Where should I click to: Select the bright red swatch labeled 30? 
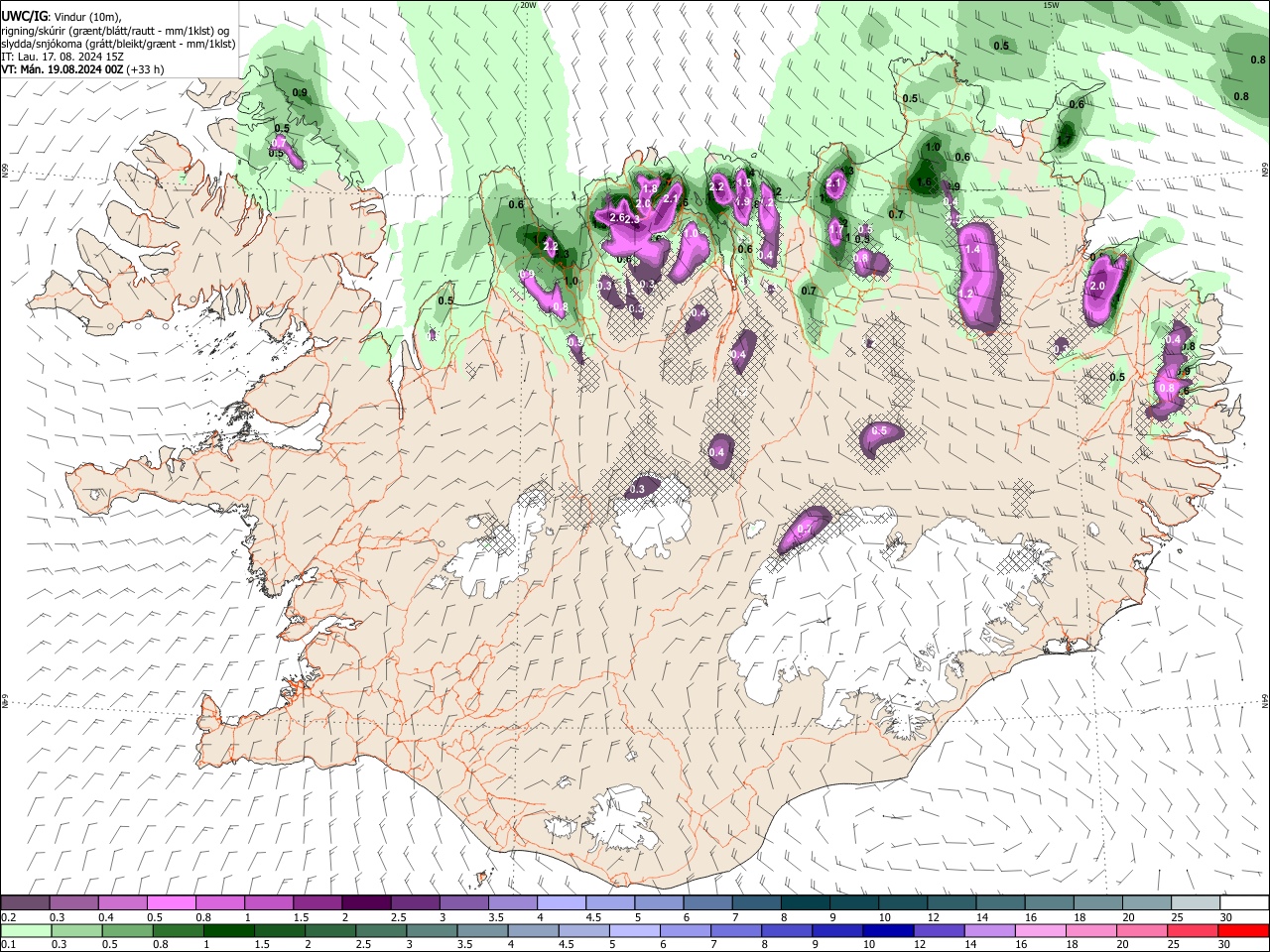1244,930
